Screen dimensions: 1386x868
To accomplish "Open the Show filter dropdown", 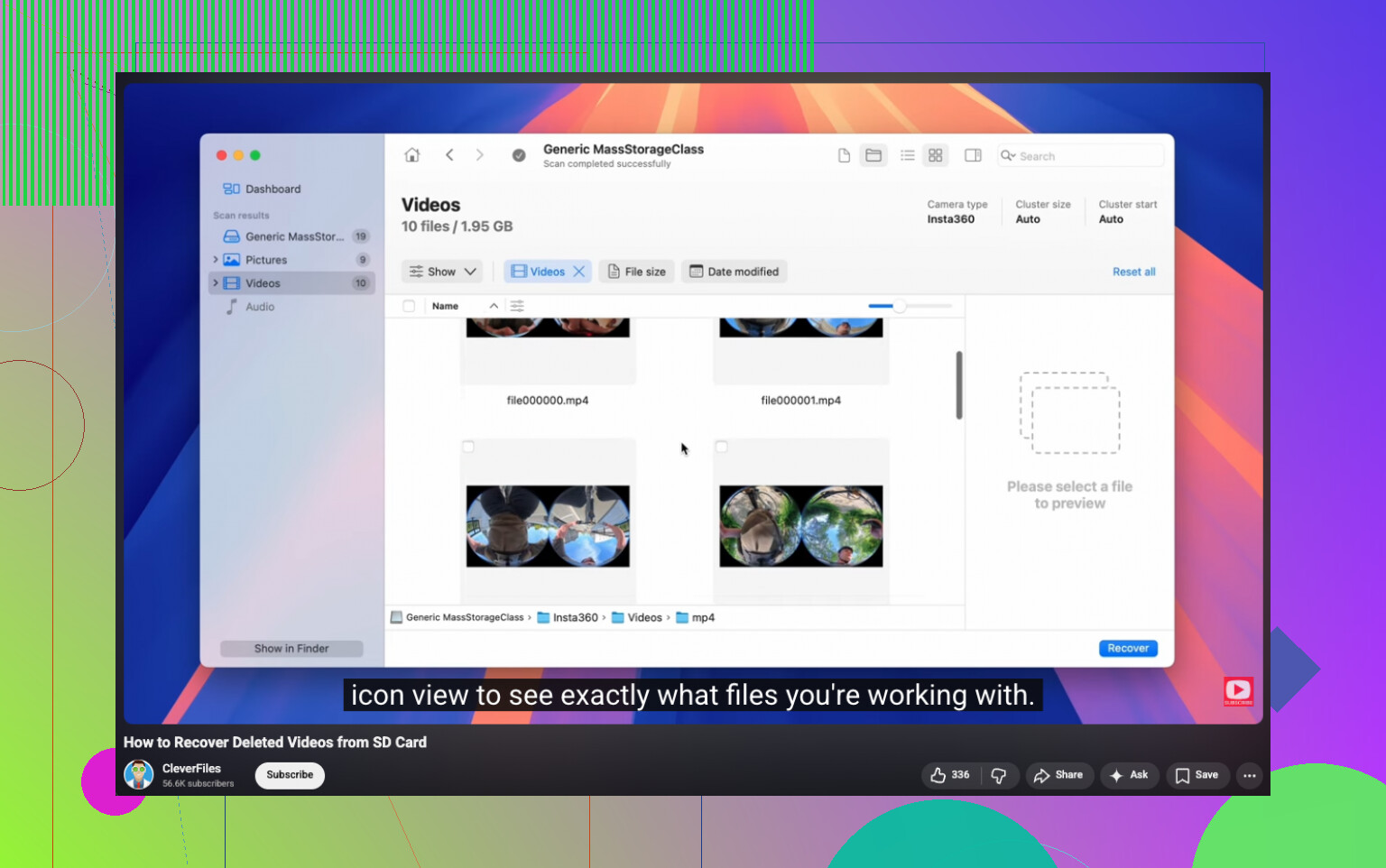I will (x=442, y=272).
